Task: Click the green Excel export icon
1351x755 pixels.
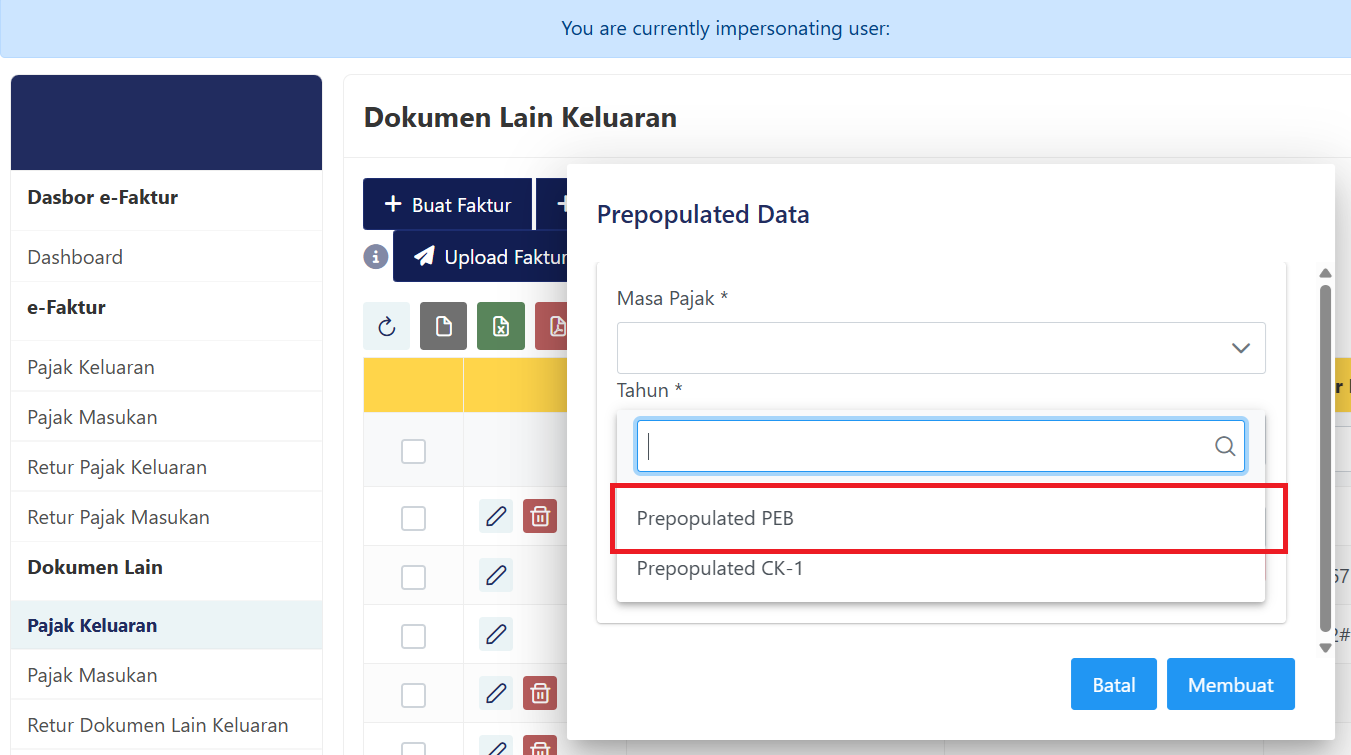Action: [x=501, y=327]
